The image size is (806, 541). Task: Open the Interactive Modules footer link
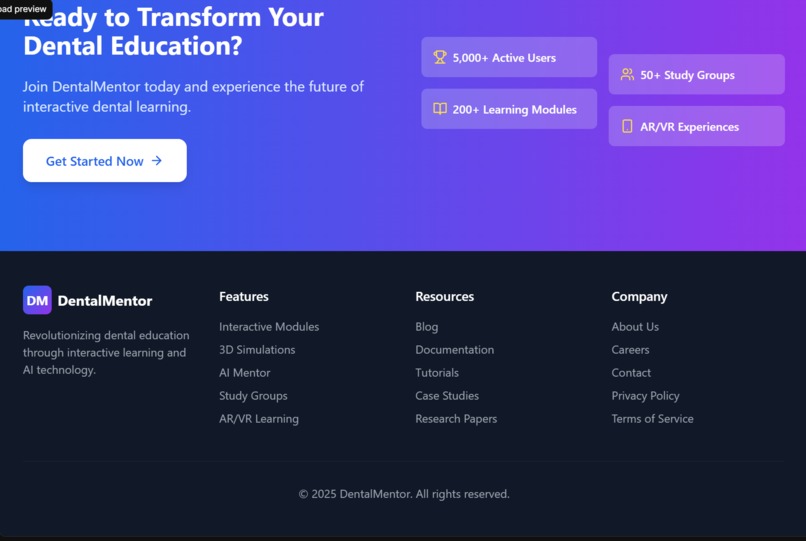point(269,327)
